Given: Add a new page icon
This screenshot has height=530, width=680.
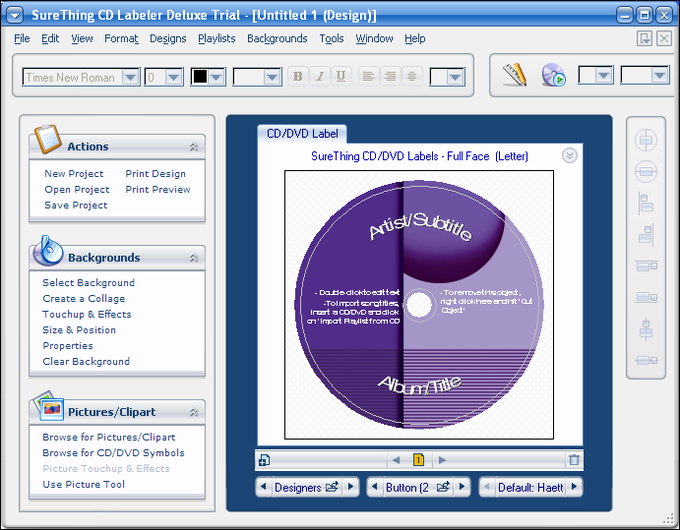Looking at the screenshot, I should [x=264, y=460].
